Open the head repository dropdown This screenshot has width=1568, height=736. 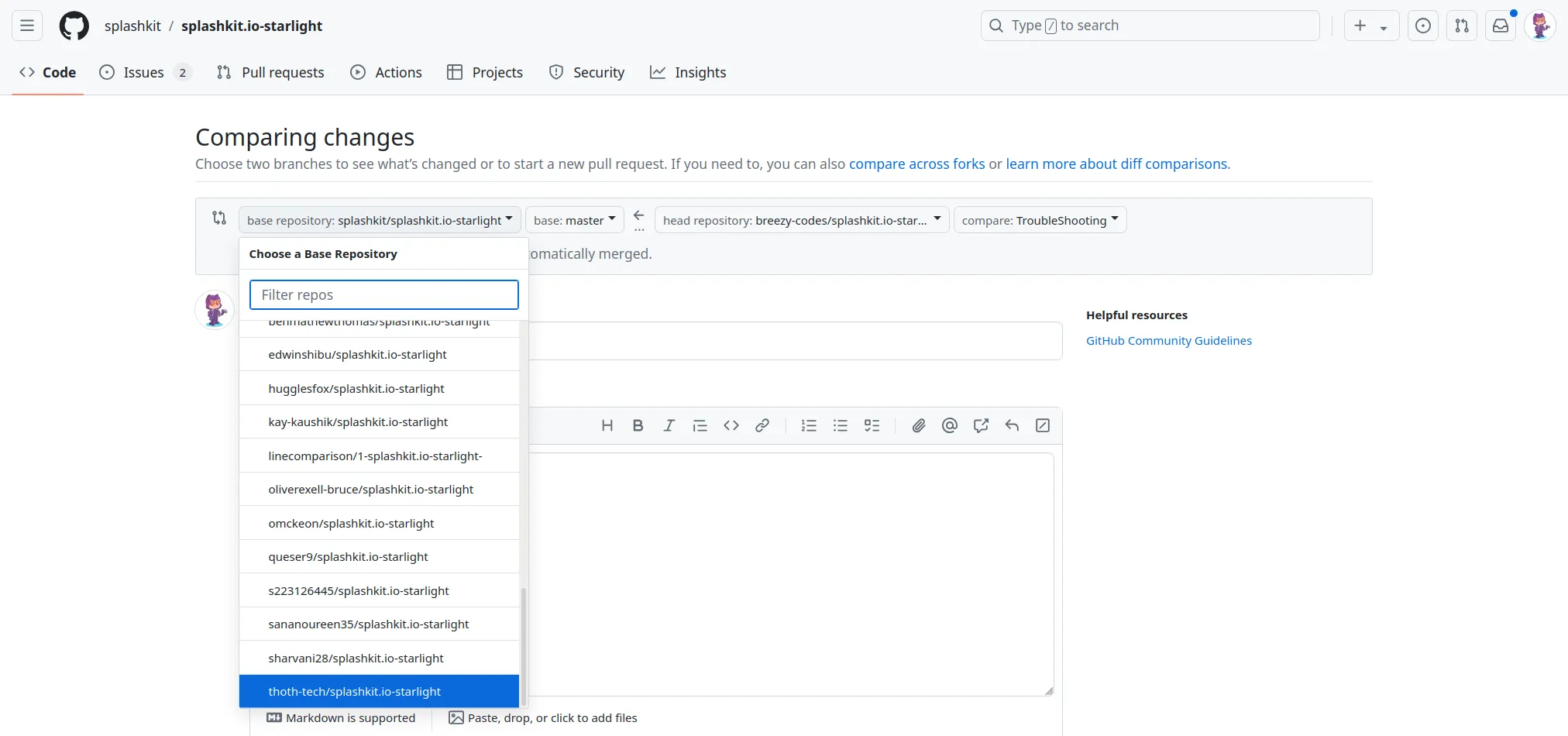point(801,219)
